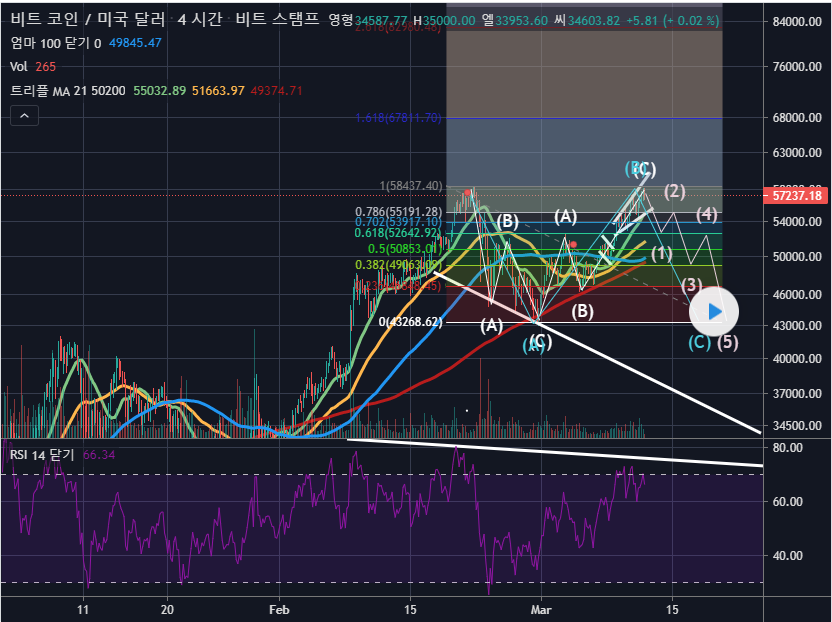Select the (4) Elliott wave label
Viewport: 832px width, 622px height.
pos(707,214)
